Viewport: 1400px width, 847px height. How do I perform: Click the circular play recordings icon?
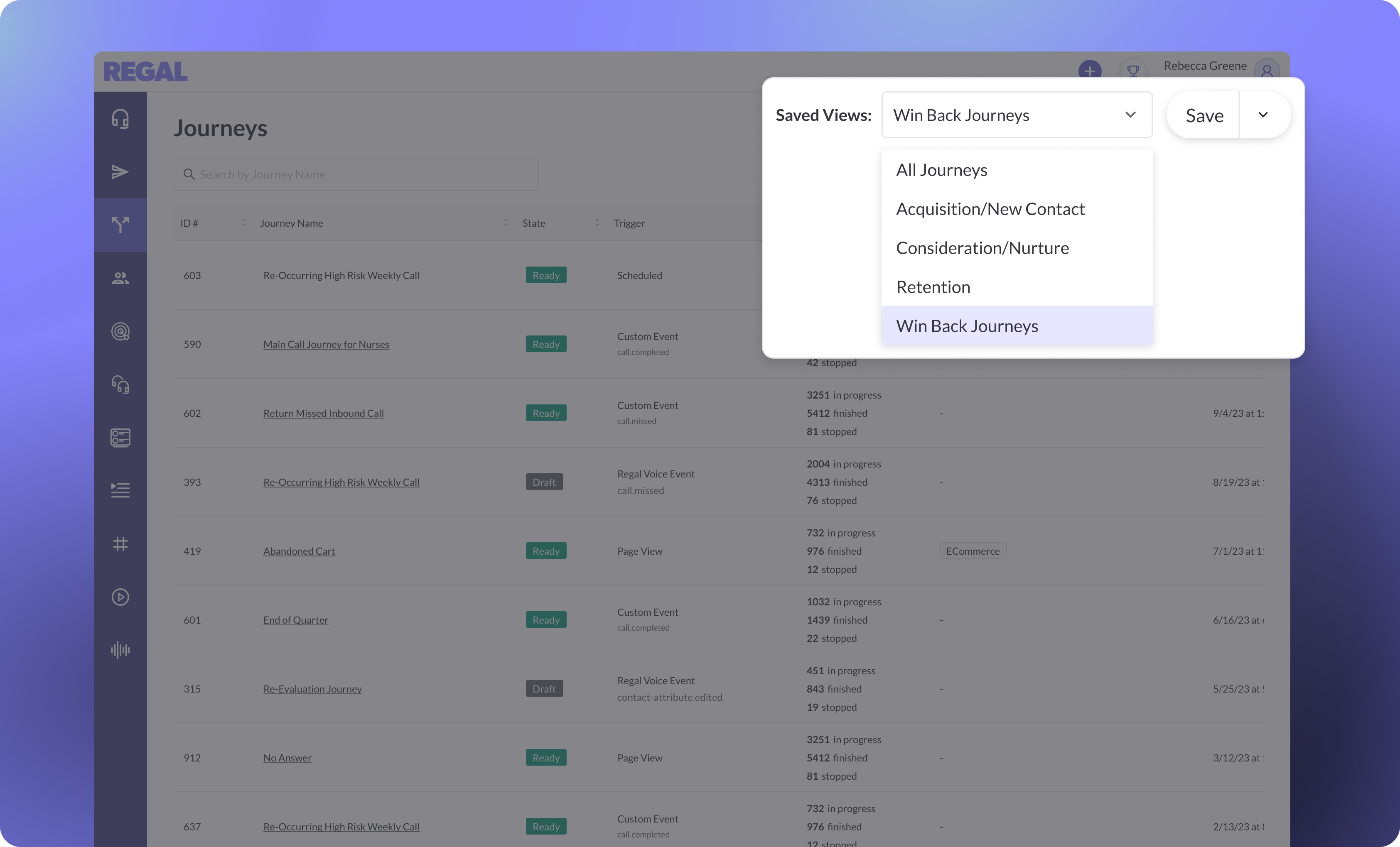120,597
